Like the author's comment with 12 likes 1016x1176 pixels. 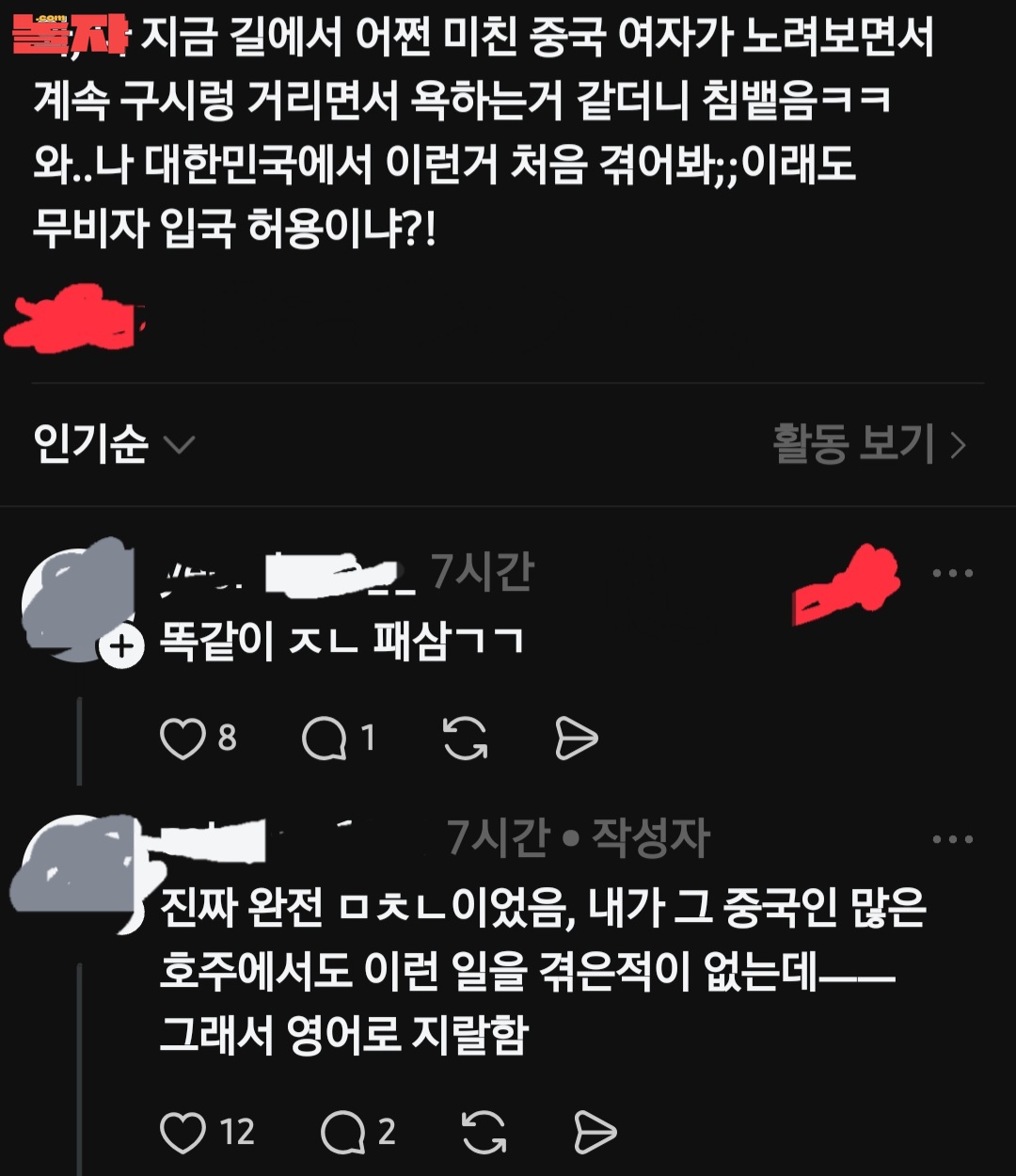(183, 1132)
